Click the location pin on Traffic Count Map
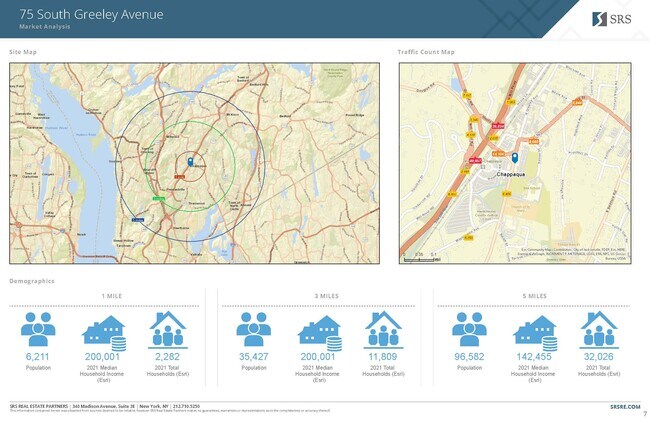The height and width of the screenshot is (421, 650). coord(514,158)
